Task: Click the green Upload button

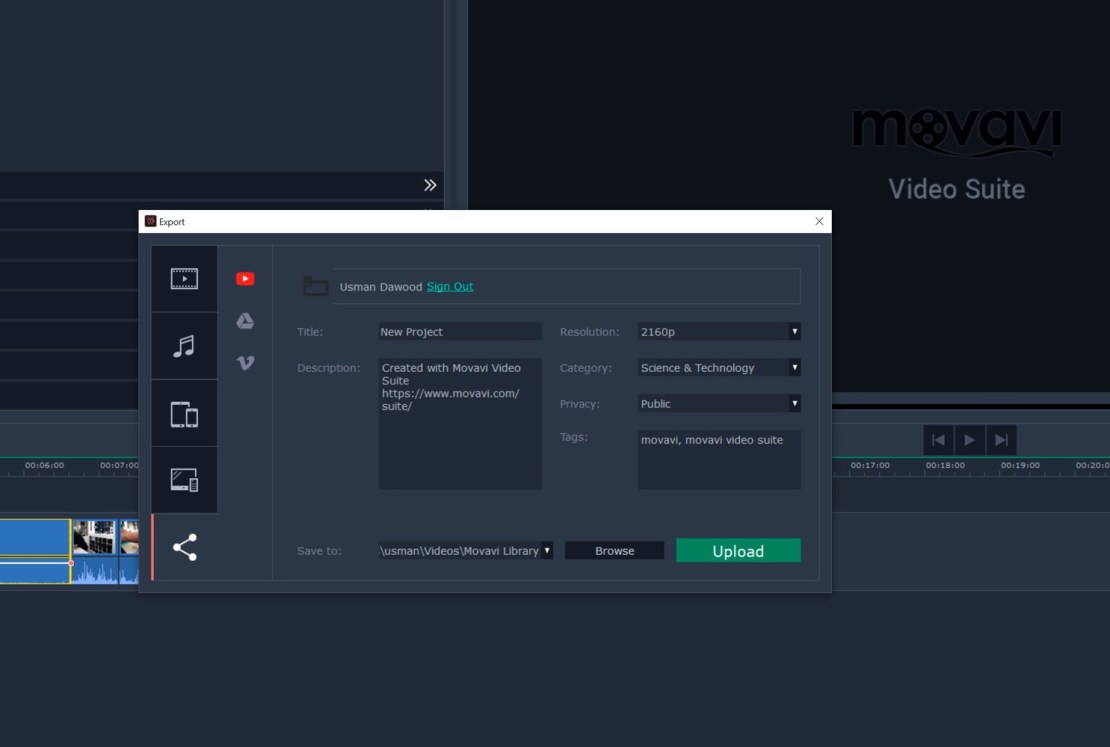Action: 738,550
